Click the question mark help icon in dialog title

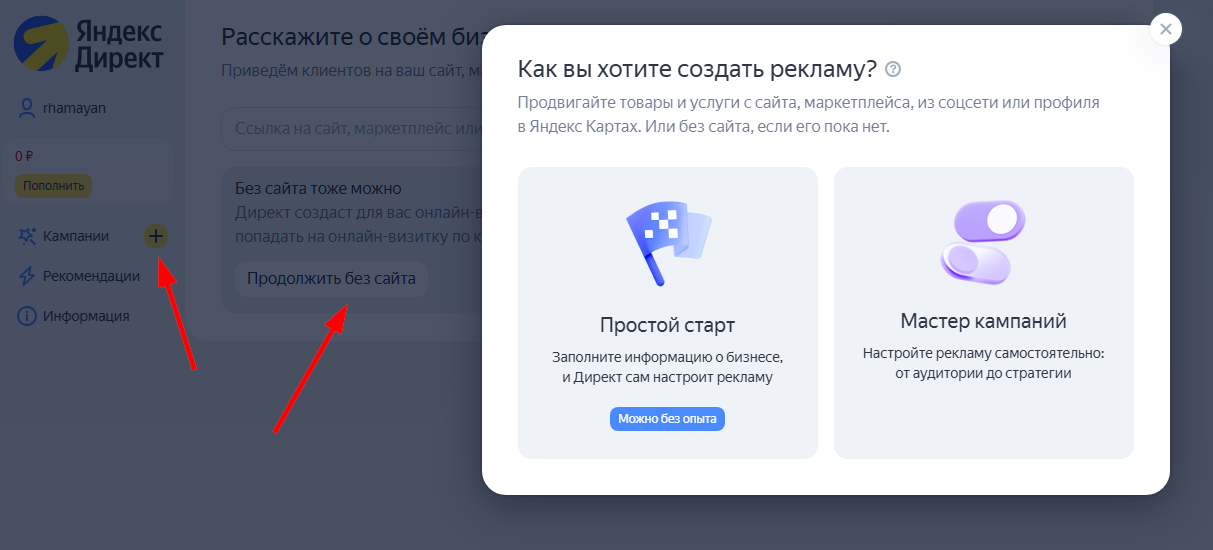coord(893,69)
